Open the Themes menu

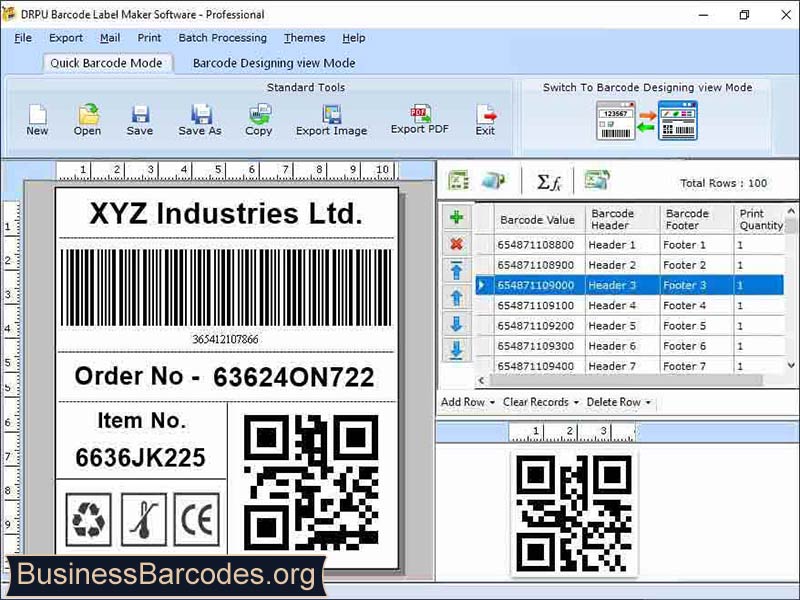(x=304, y=38)
